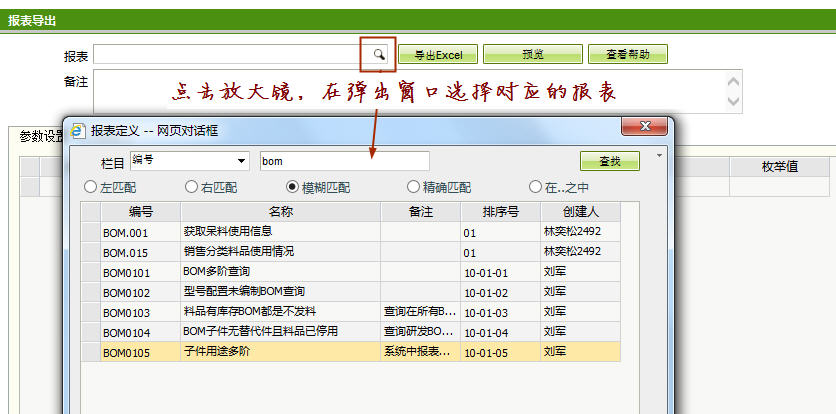The image size is (836, 414).
Task: Click sort number 10-01-01 cell
Action: (x=501, y=273)
